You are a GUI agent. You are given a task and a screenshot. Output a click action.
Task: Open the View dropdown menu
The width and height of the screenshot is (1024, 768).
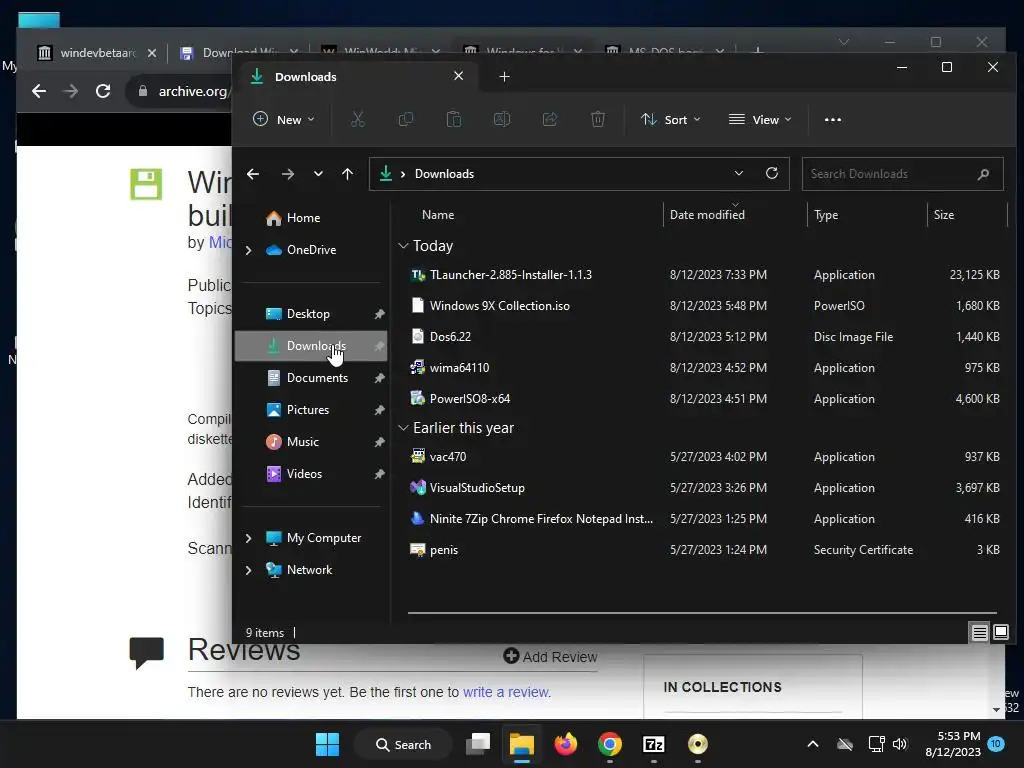pos(760,120)
